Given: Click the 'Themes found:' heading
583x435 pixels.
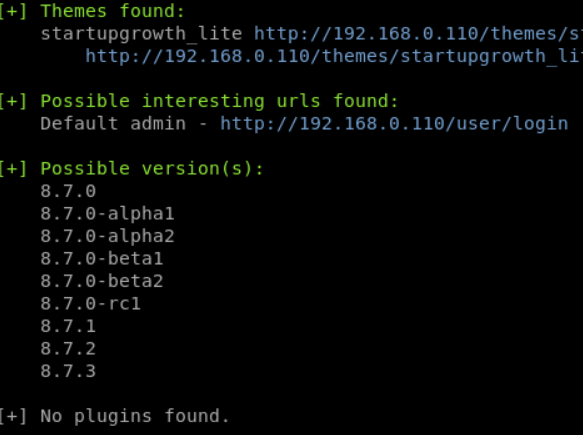Looking at the screenshot, I should pos(113,11).
